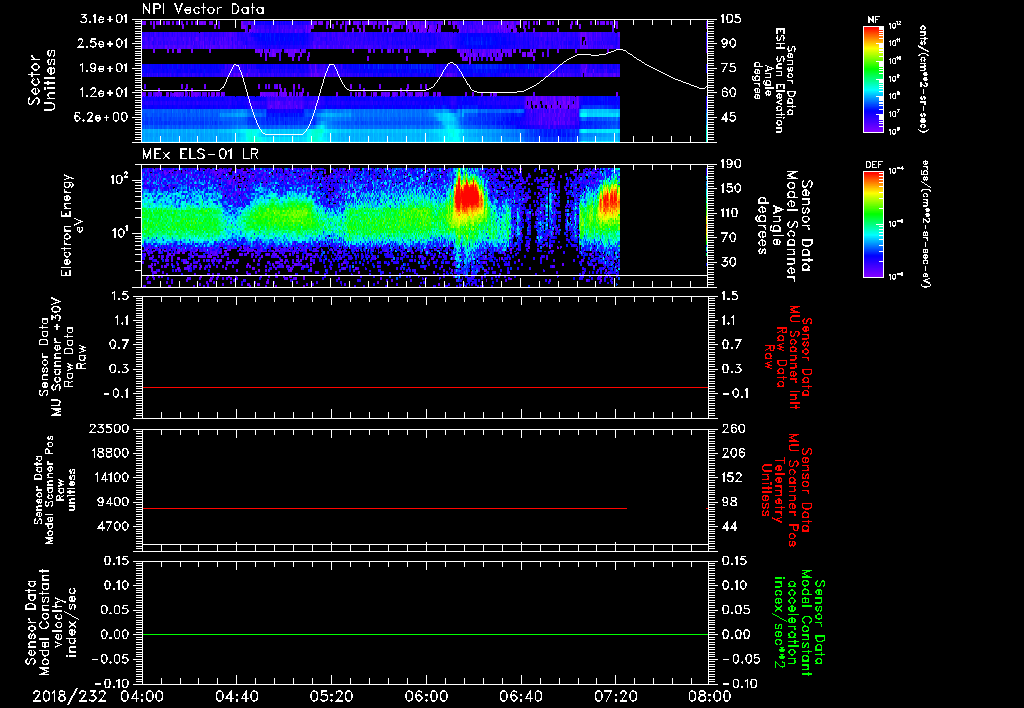Viewport: 1024px width, 708px height.
Task: Click the green constant velocity line
Action: [x=425, y=634]
